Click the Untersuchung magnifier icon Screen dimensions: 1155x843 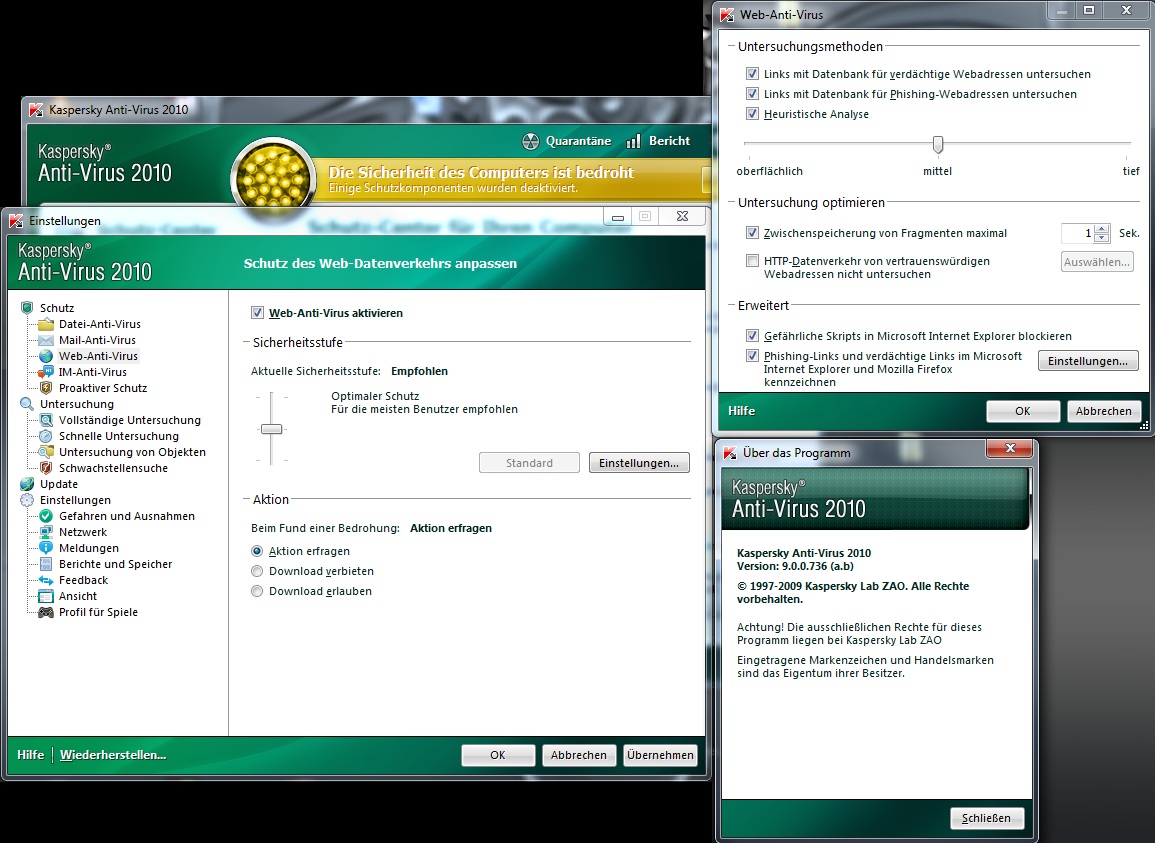pyautogui.click(x=27, y=404)
